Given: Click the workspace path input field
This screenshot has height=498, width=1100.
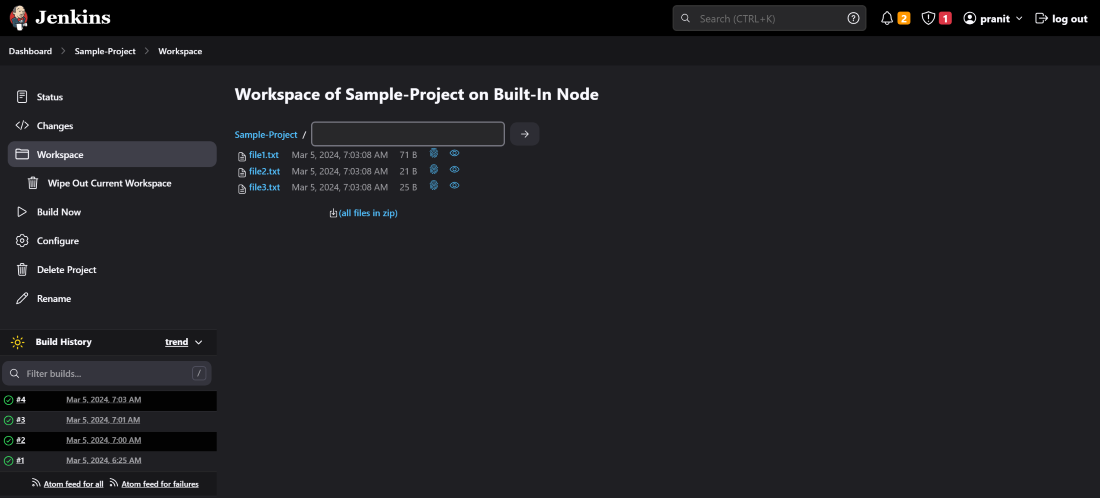Looking at the screenshot, I should (408, 134).
